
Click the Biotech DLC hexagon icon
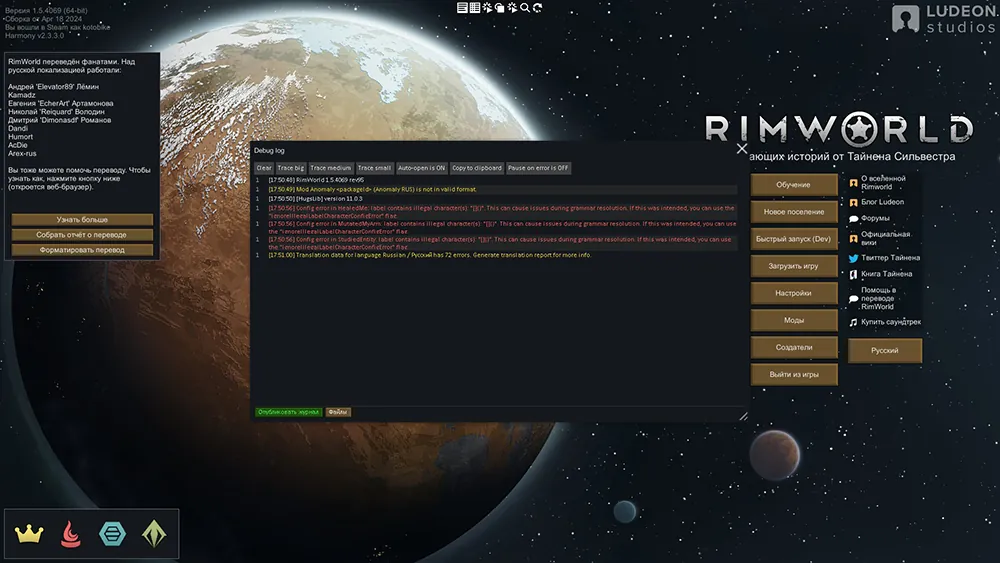point(112,533)
